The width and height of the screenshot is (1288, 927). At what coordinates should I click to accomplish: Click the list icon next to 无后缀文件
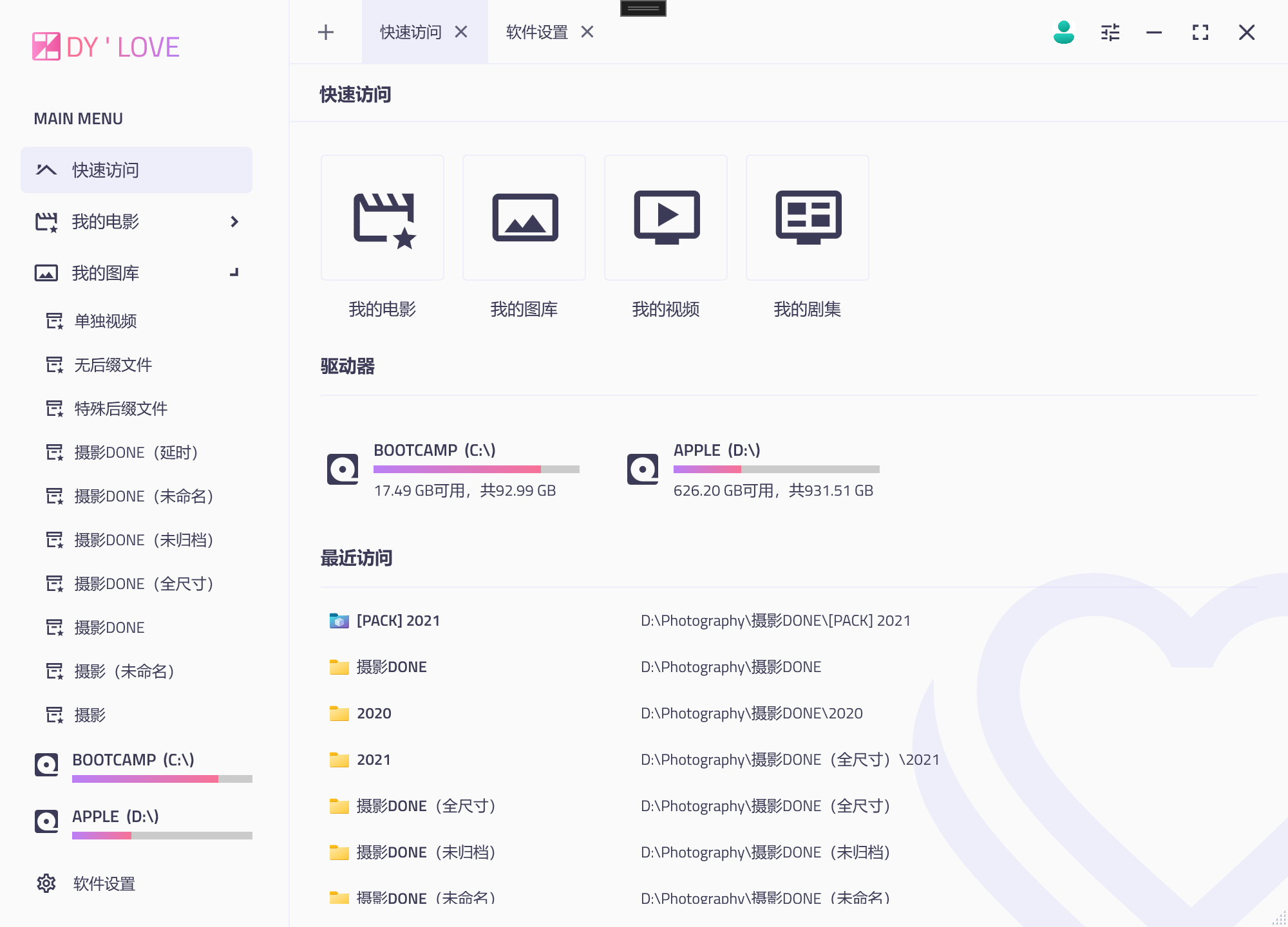pyautogui.click(x=55, y=364)
